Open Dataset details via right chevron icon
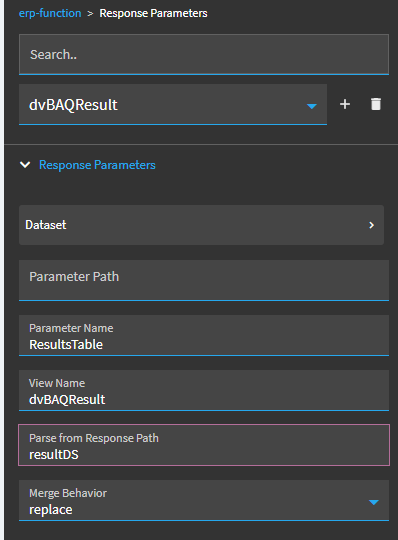 371,225
